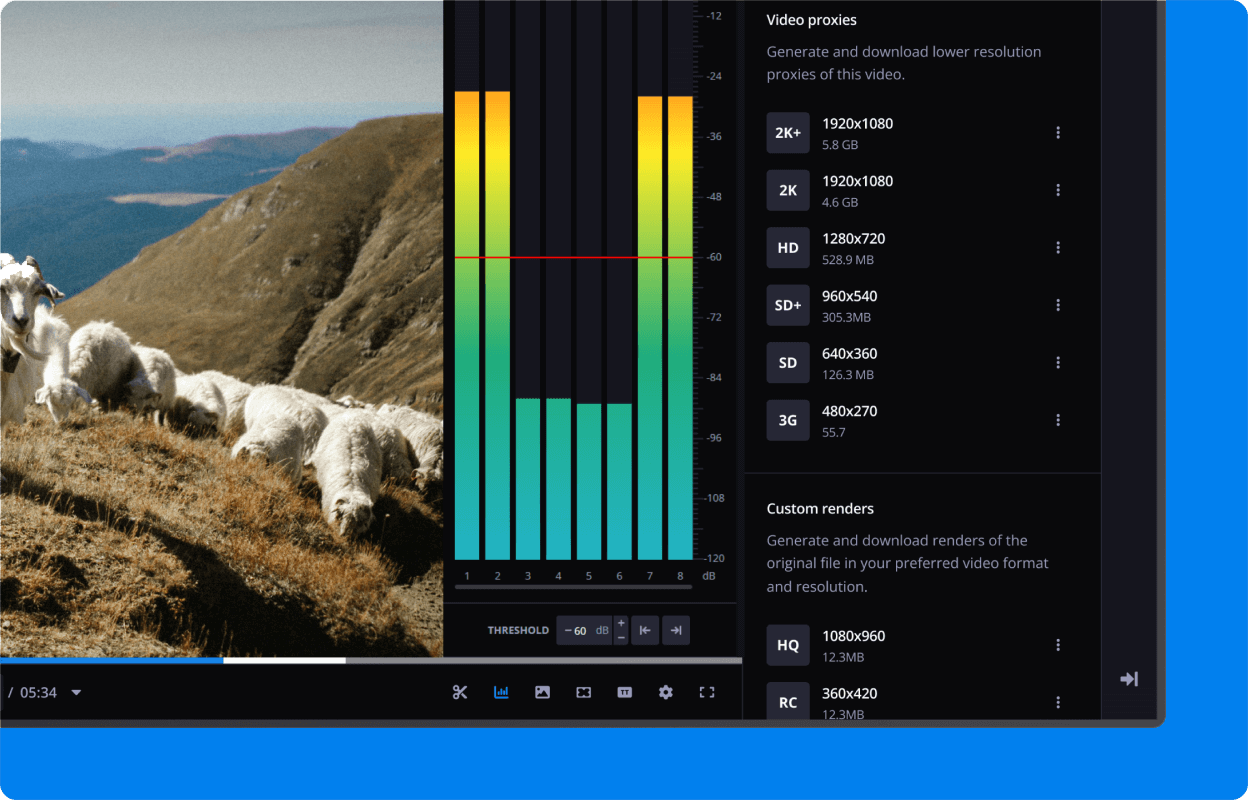
Task: Decrease threshold with minus stepper
Action: pos(621,637)
